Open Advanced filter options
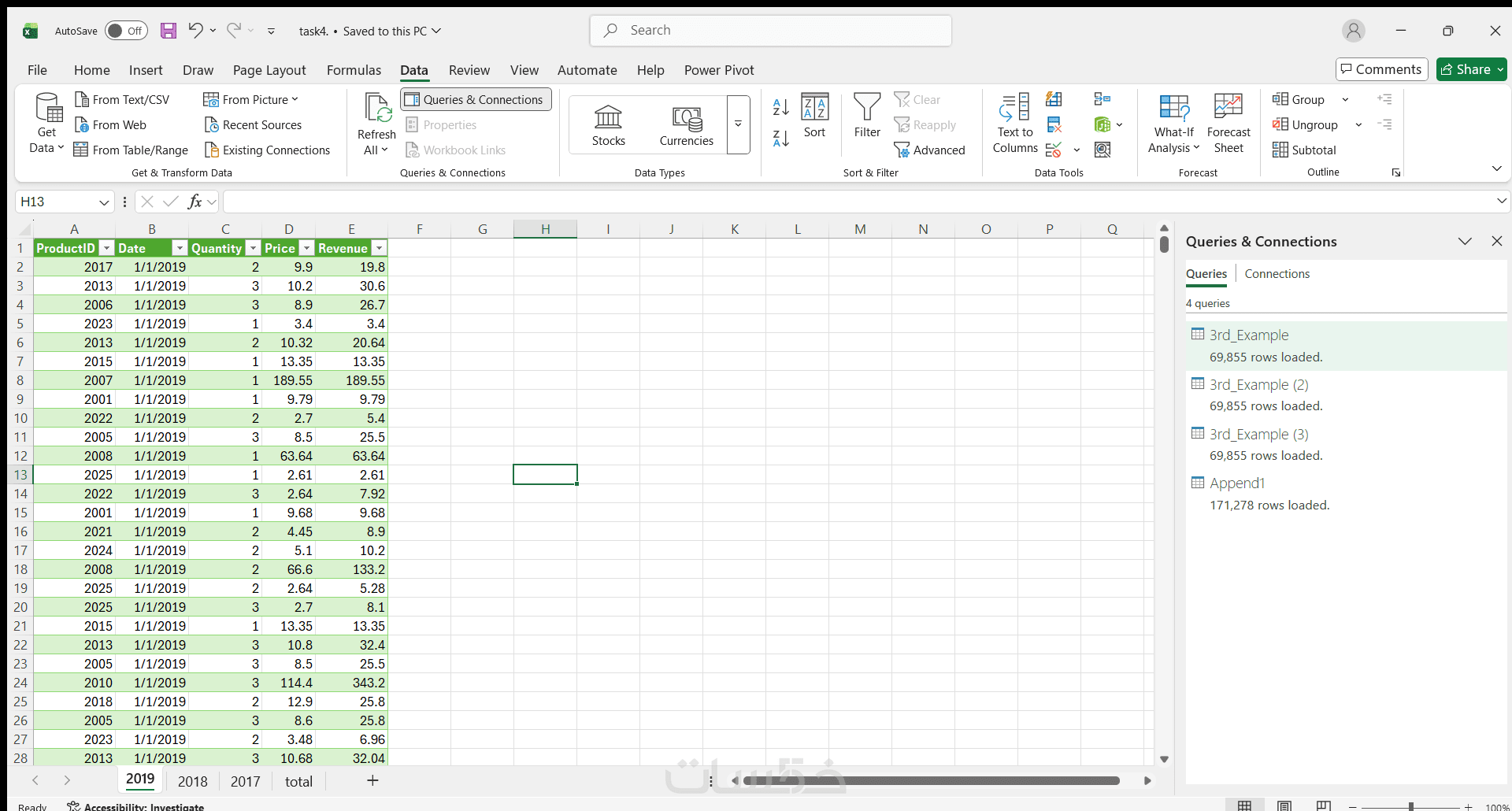The height and width of the screenshot is (811, 1512). 929,150
